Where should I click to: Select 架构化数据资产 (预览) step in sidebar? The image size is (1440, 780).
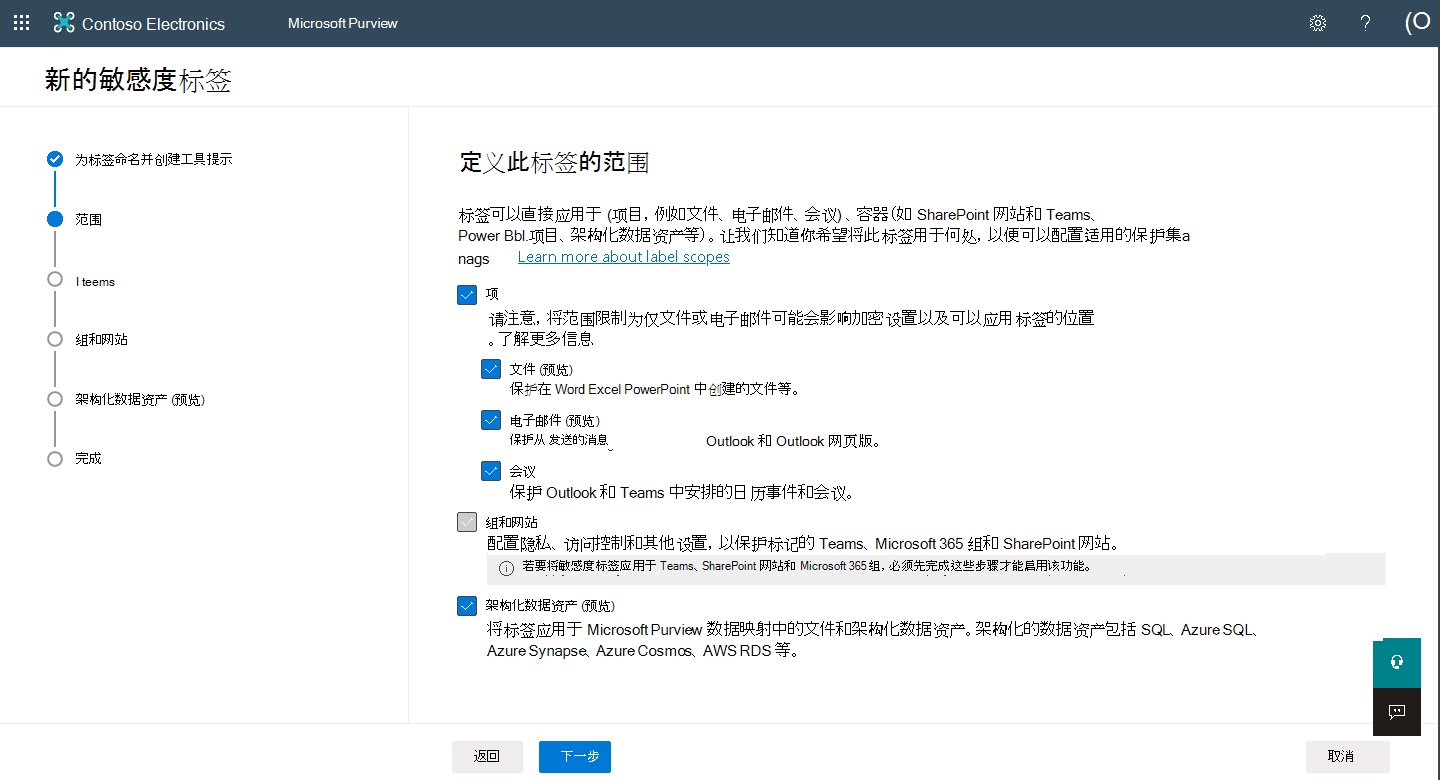click(141, 399)
